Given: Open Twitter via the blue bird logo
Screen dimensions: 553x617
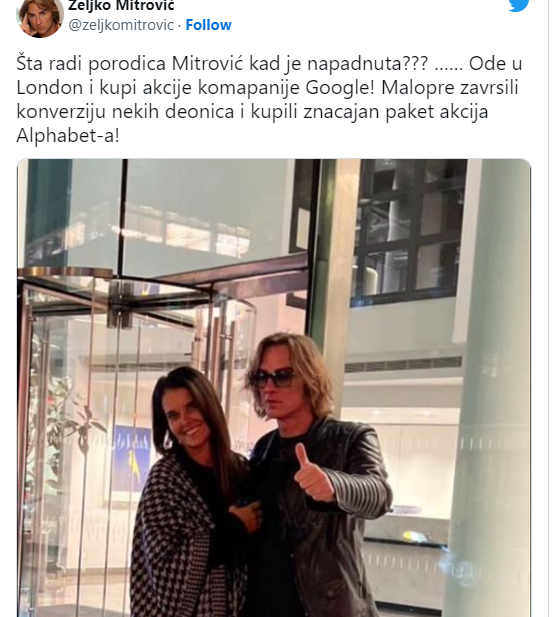Looking at the screenshot, I should [518, 5].
